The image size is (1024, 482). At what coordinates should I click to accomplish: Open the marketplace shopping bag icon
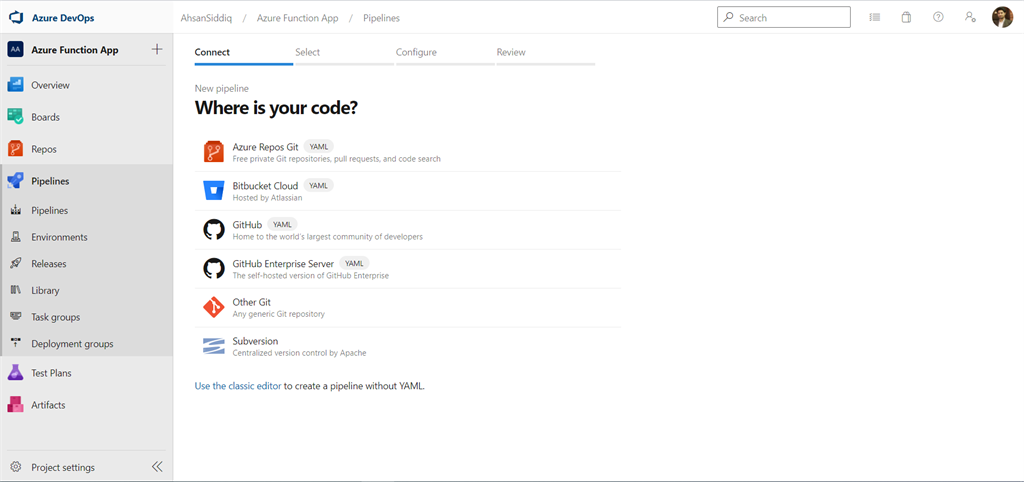tap(906, 18)
